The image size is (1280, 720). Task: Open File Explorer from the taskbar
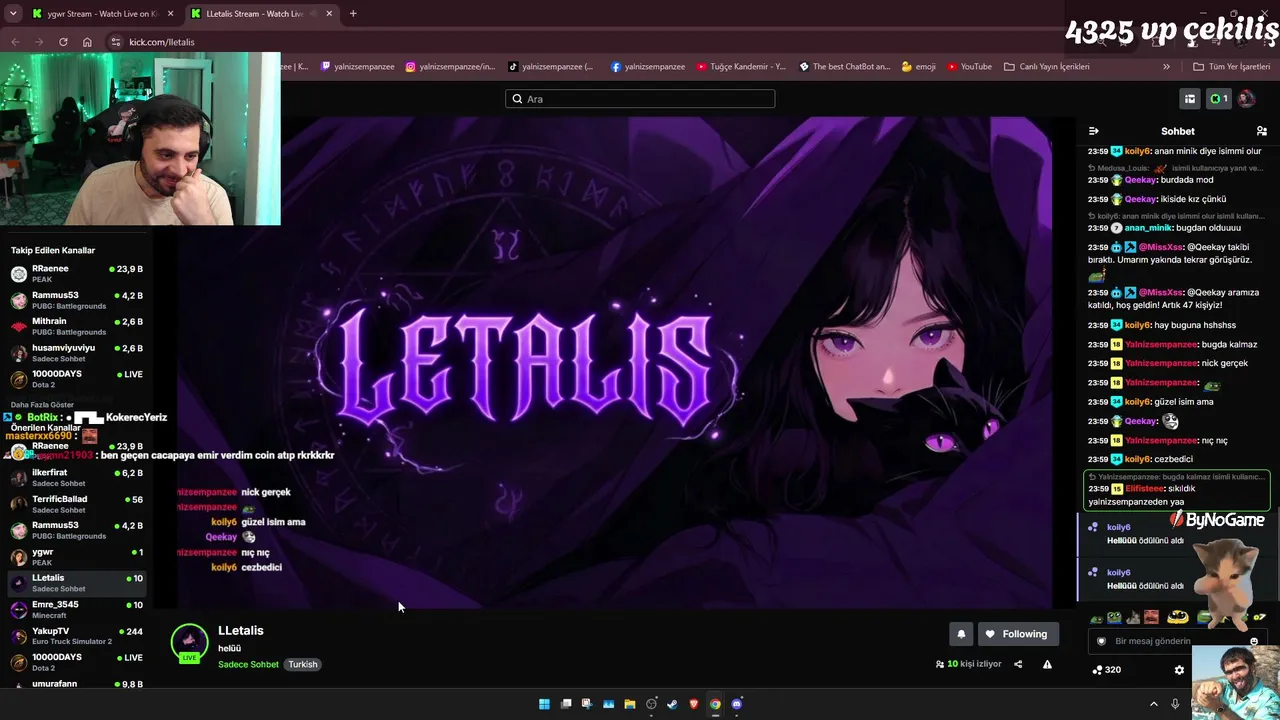(x=629, y=704)
